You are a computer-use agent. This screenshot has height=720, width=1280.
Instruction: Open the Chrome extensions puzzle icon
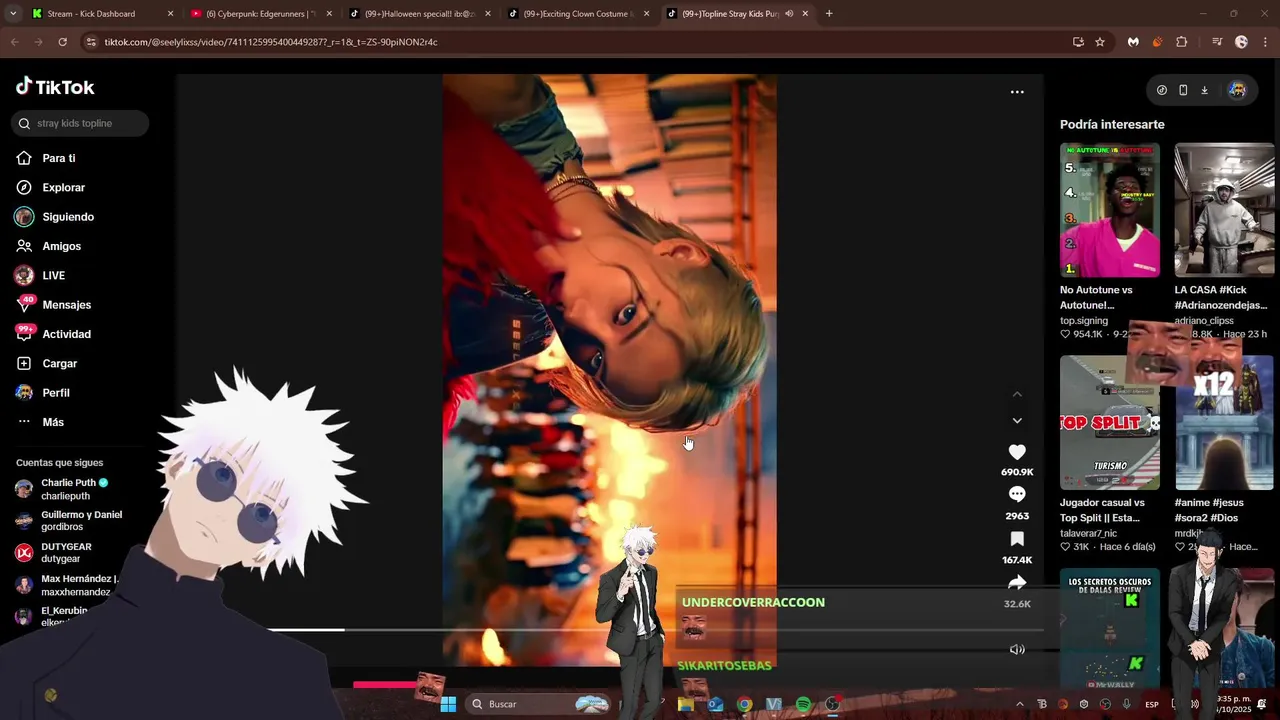pos(1182,42)
